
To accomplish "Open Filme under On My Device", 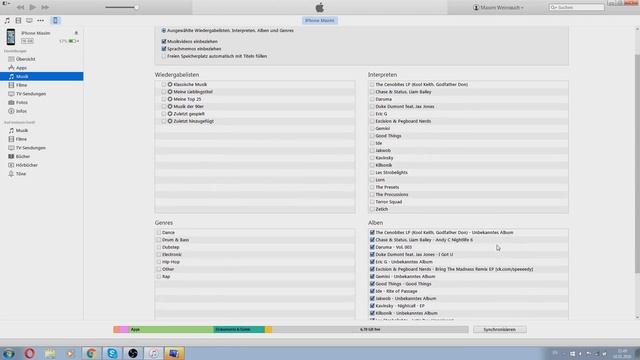I will coord(21,139).
